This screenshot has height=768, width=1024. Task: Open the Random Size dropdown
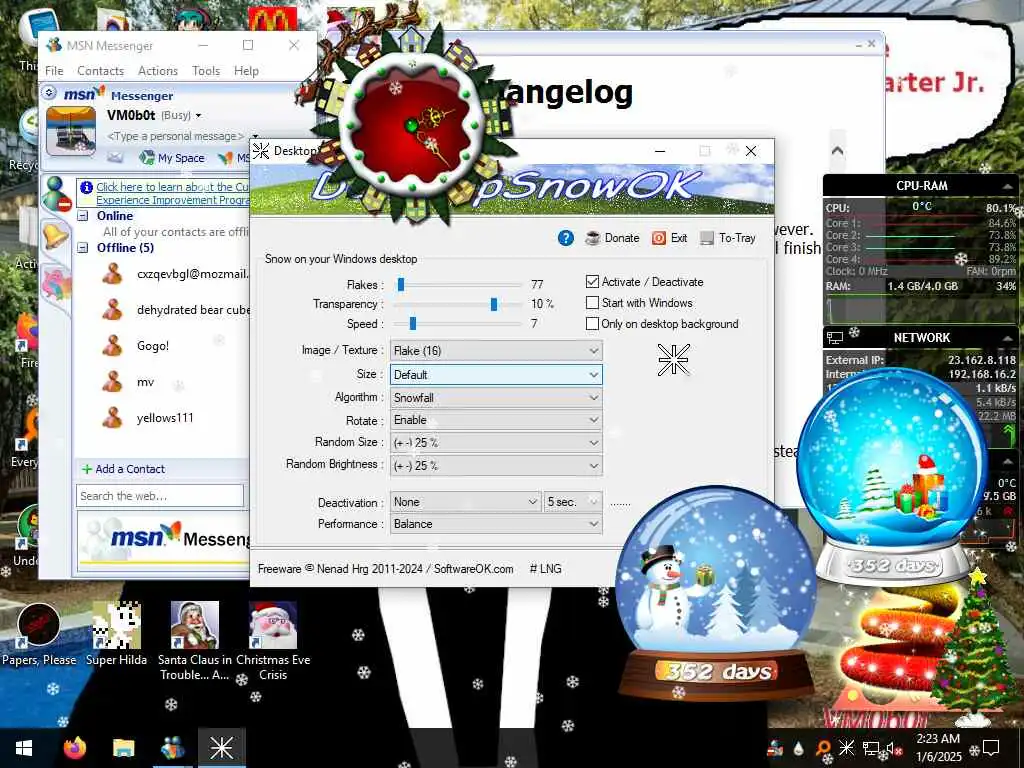pos(496,443)
